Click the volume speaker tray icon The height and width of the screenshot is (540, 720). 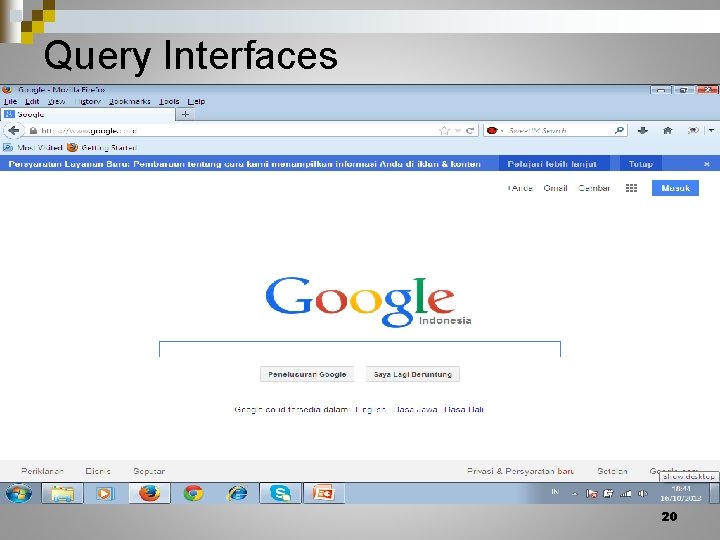click(643, 494)
